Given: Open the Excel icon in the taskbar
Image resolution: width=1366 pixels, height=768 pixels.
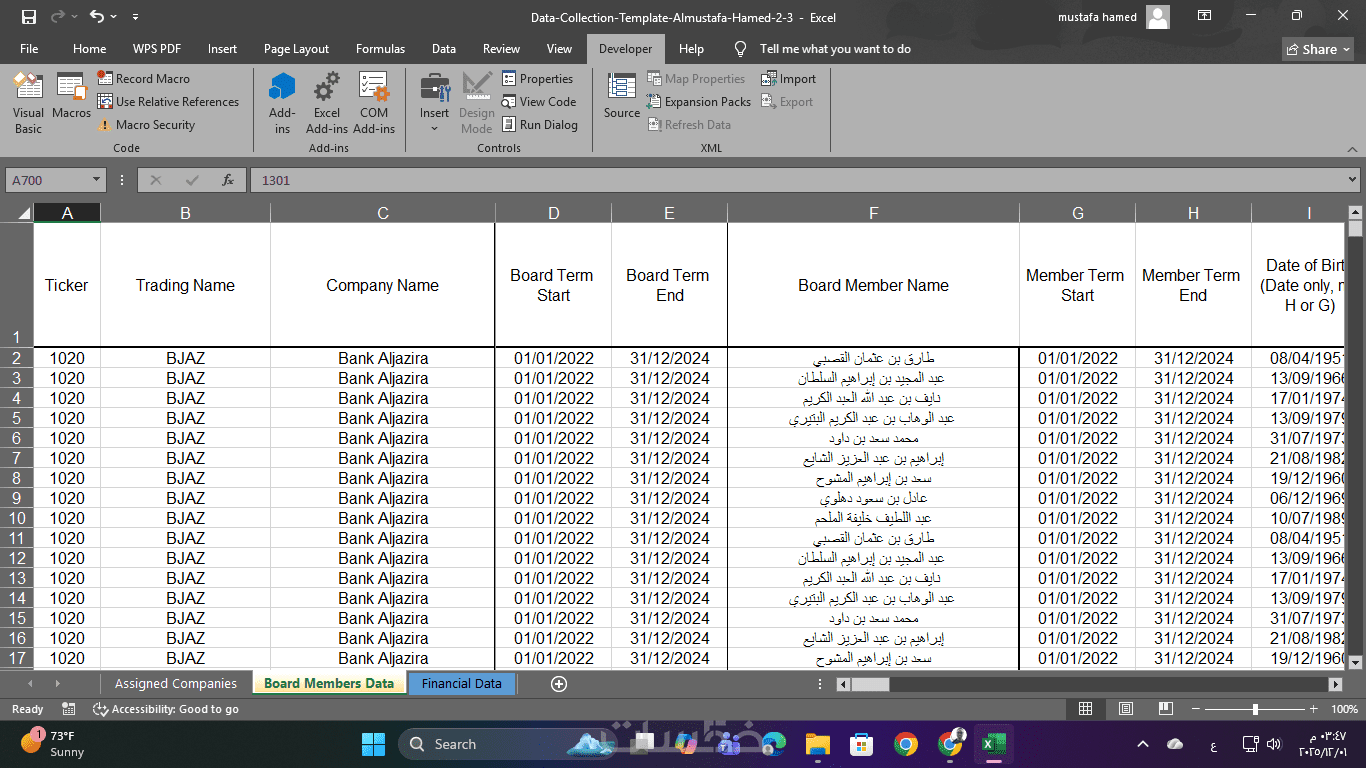Looking at the screenshot, I should 993,744.
